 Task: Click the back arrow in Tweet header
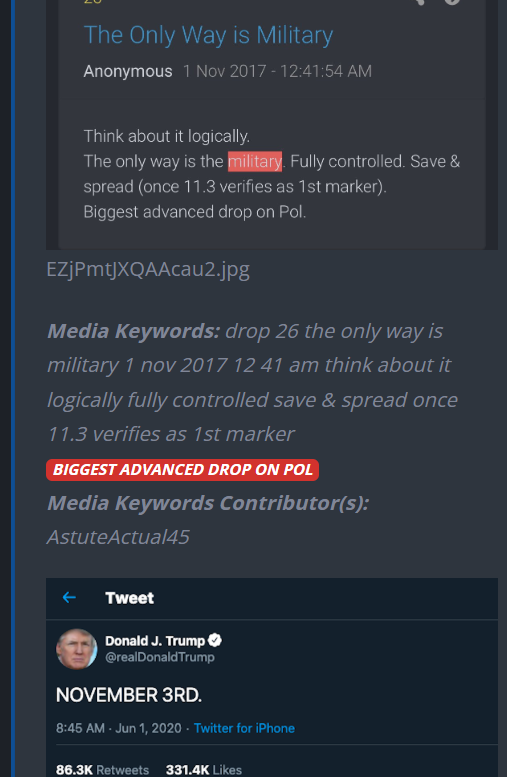point(69,598)
